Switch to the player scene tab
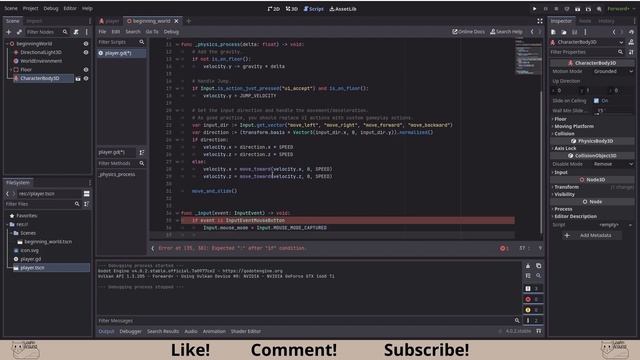Viewport: 640px width, 360px height. point(109,21)
